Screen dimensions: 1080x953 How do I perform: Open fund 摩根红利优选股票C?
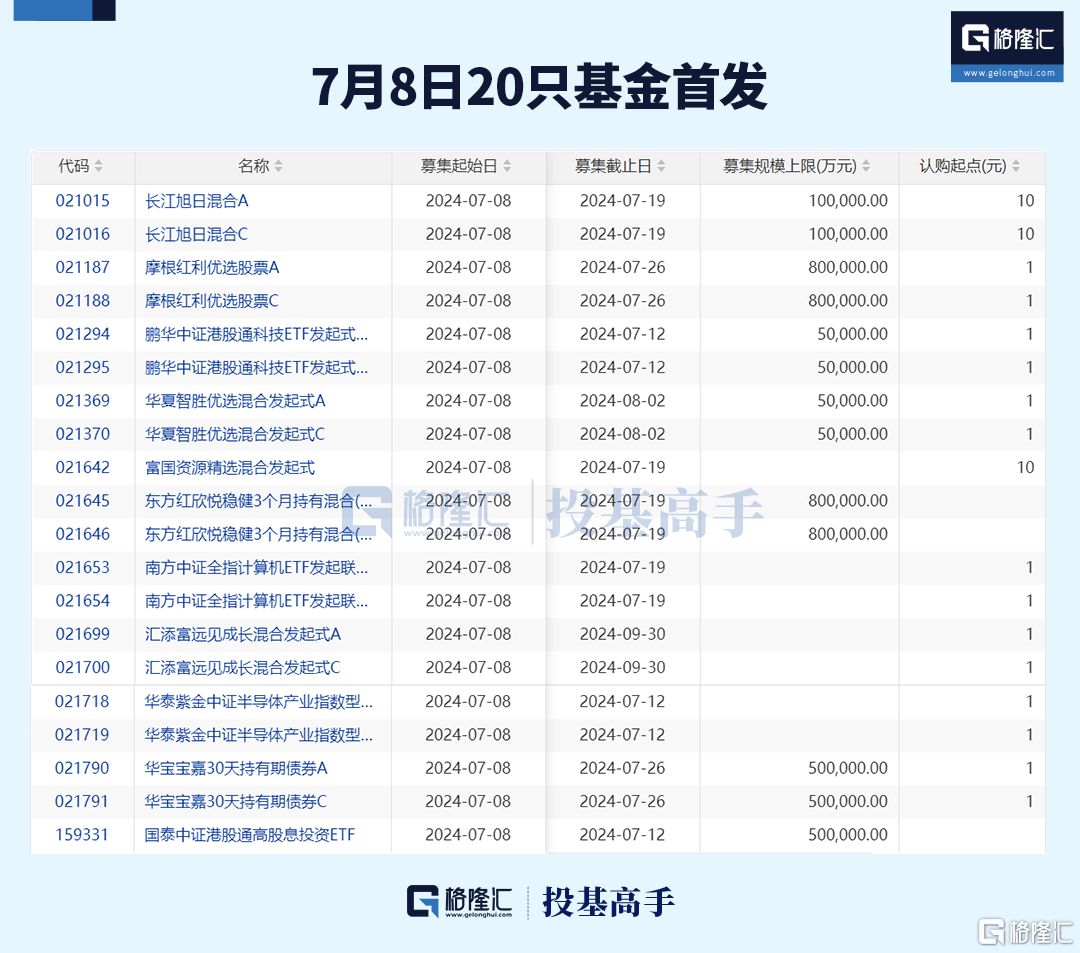click(x=212, y=301)
